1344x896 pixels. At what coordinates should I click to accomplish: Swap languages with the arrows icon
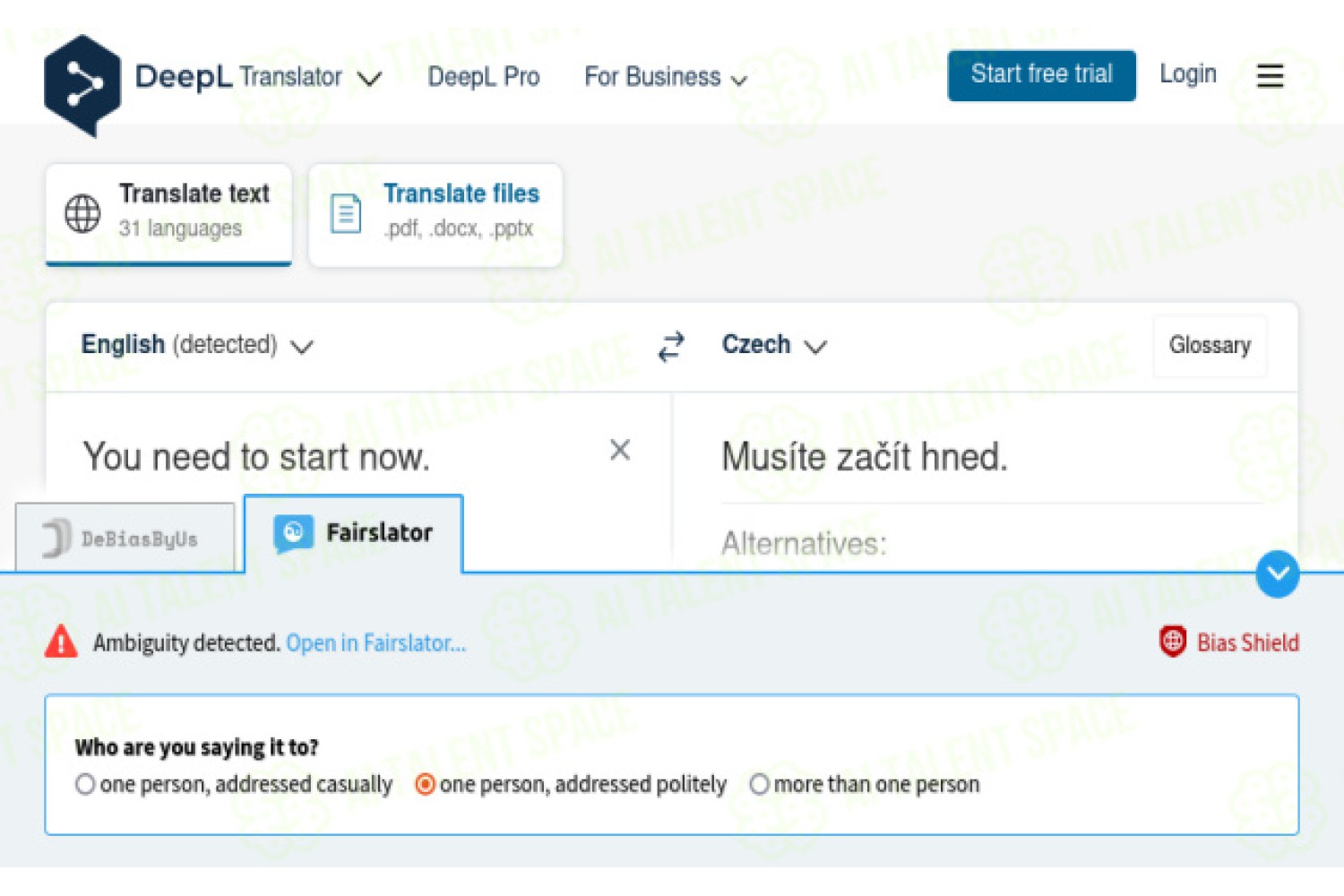[x=671, y=346]
